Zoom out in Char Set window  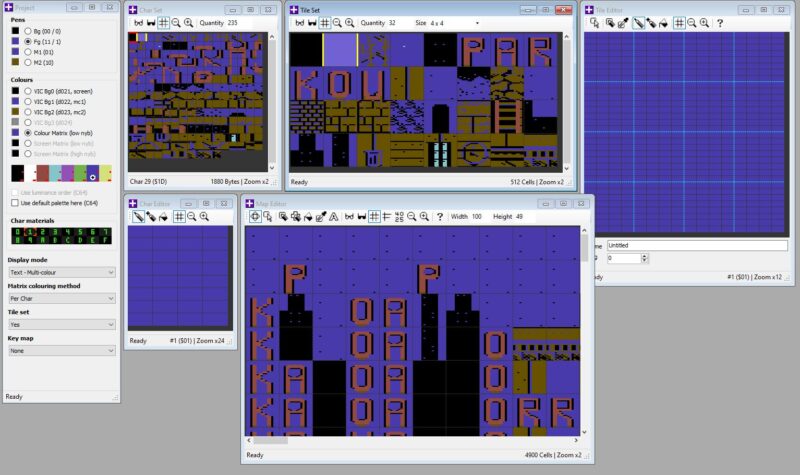[x=176, y=23]
